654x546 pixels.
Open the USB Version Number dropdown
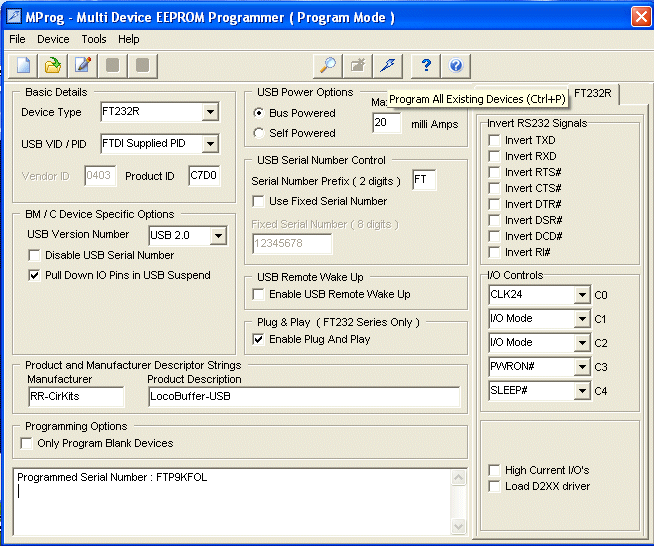218,236
